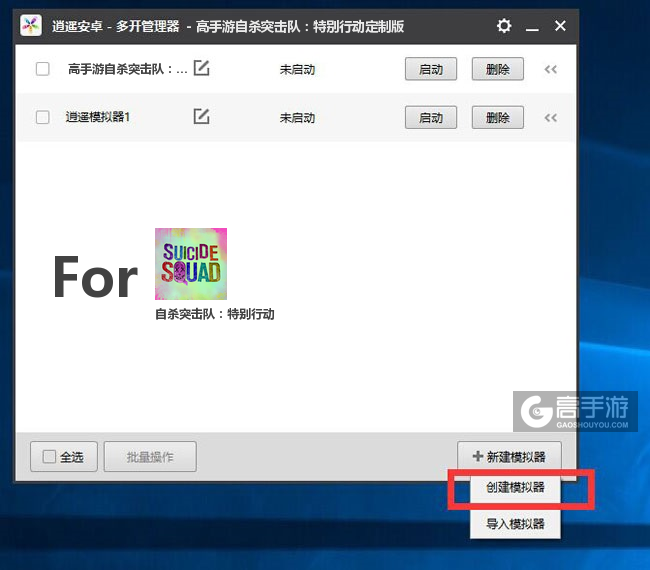The width and height of the screenshot is (650, 570).
Task: Click 未启动 status of 高手游自杀突击队 row
Action: coord(297,69)
